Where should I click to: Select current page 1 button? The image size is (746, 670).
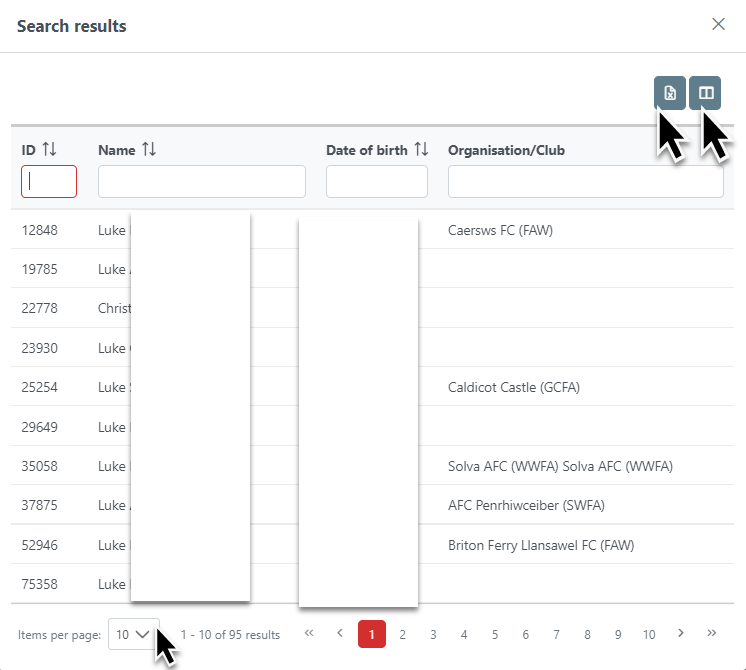(371, 634)
